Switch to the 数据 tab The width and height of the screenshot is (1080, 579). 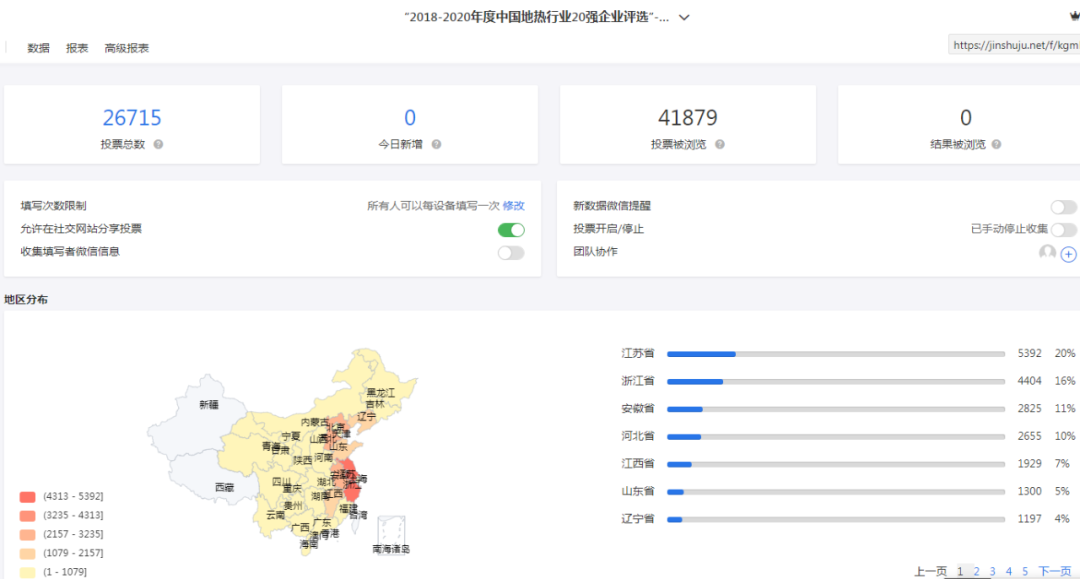[x=37, y=47]
